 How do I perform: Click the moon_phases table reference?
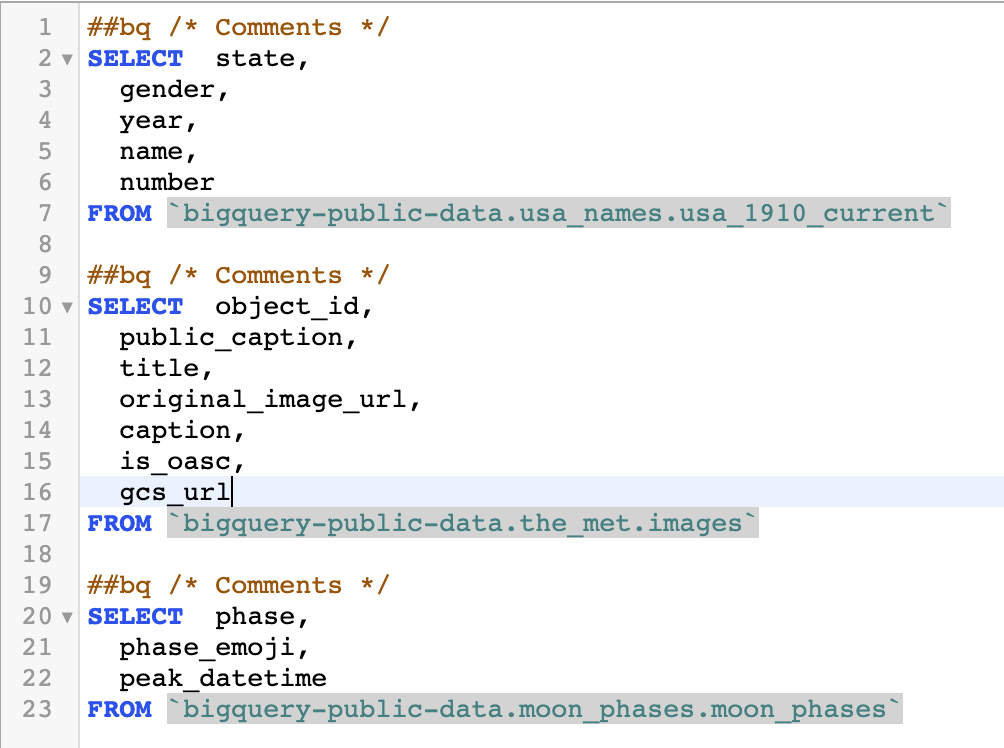(535, 709)
